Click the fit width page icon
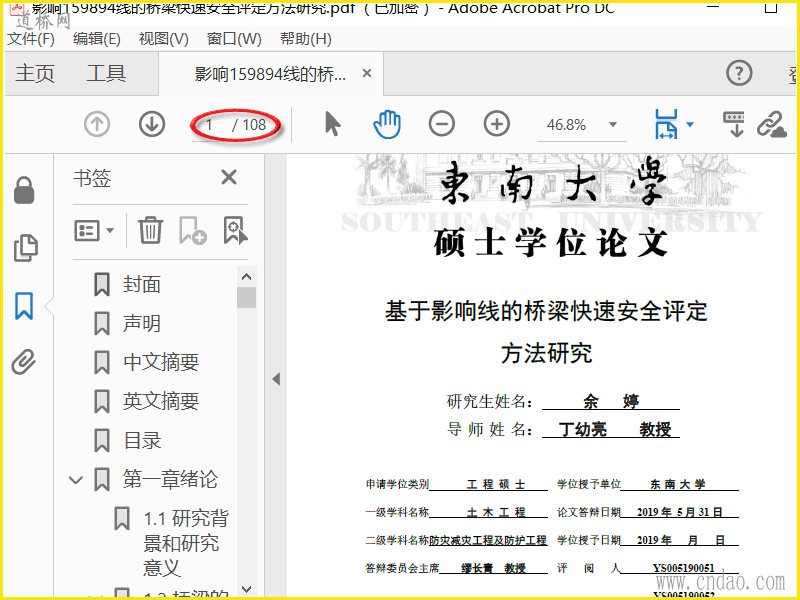 point(666,124)
